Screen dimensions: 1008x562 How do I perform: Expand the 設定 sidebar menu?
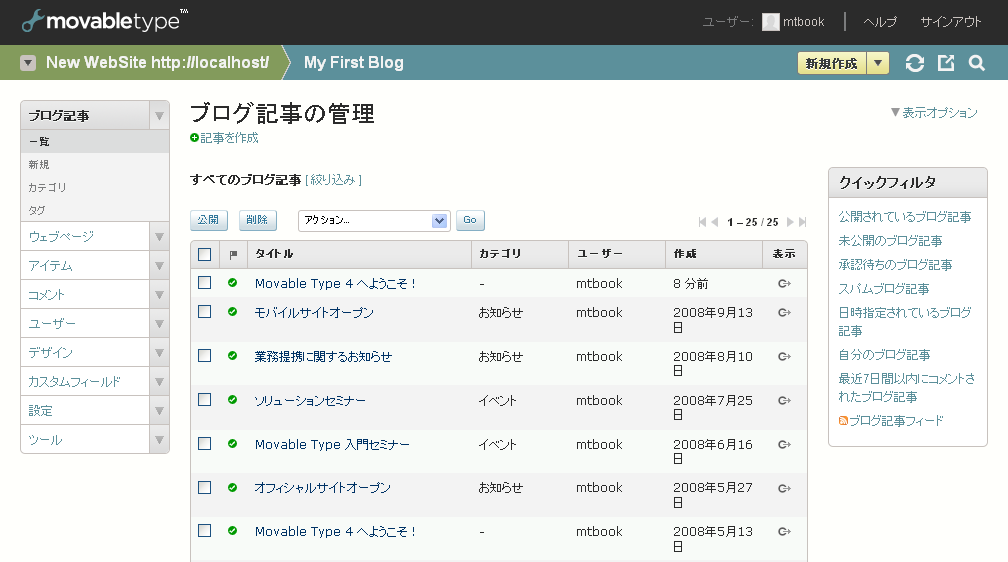[159, 411]
